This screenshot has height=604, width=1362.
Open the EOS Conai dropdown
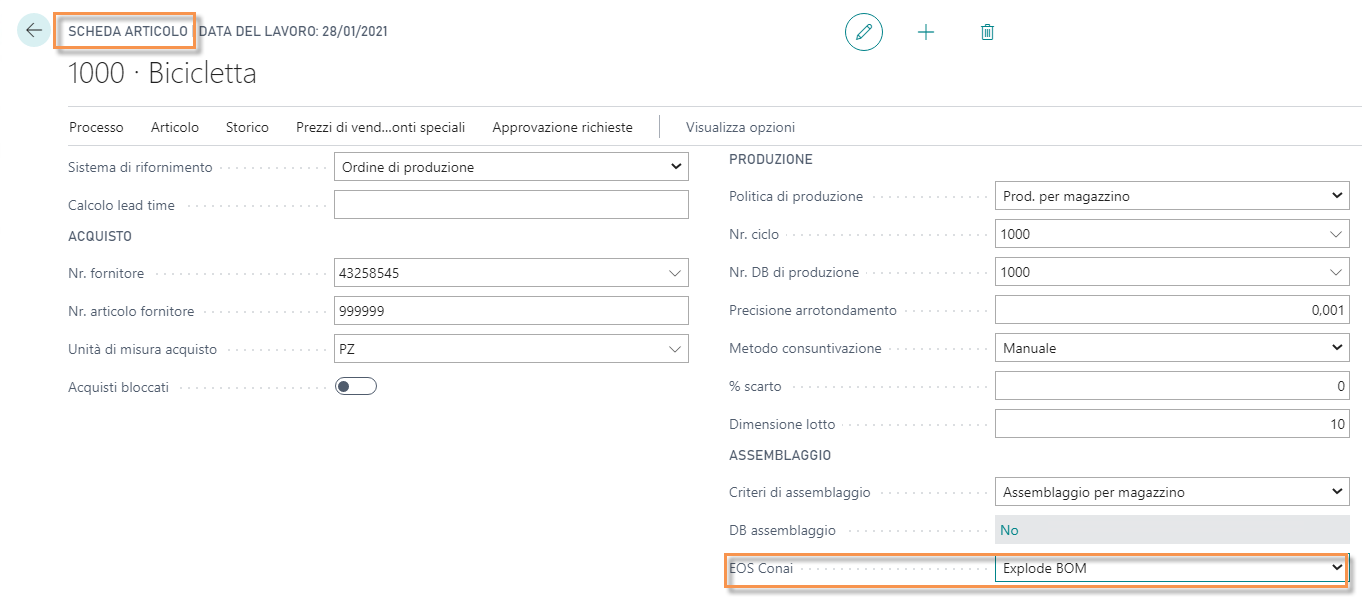click(x=1337, y=568)
